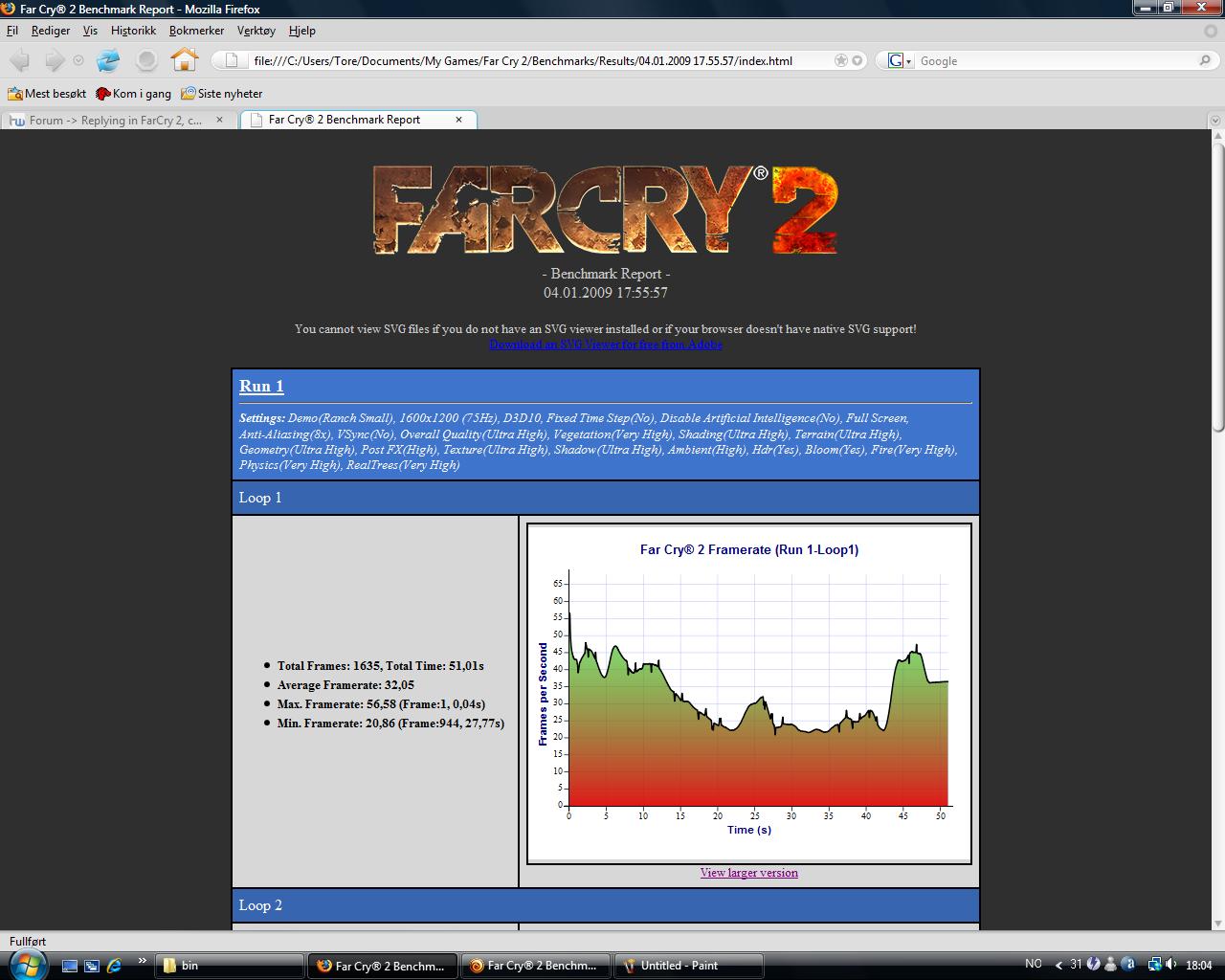This screenshot has width=1225, height=980.
Task: Click the page vertical scrollbar thumb
Action: (1217, 287)
